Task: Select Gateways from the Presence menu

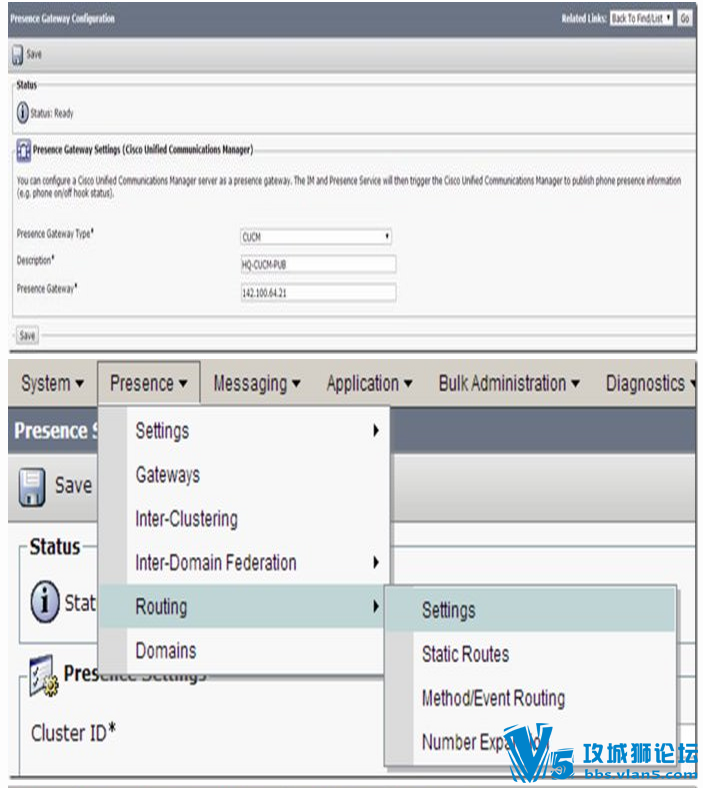Action: pyautogui.click(x=167, y=475)
